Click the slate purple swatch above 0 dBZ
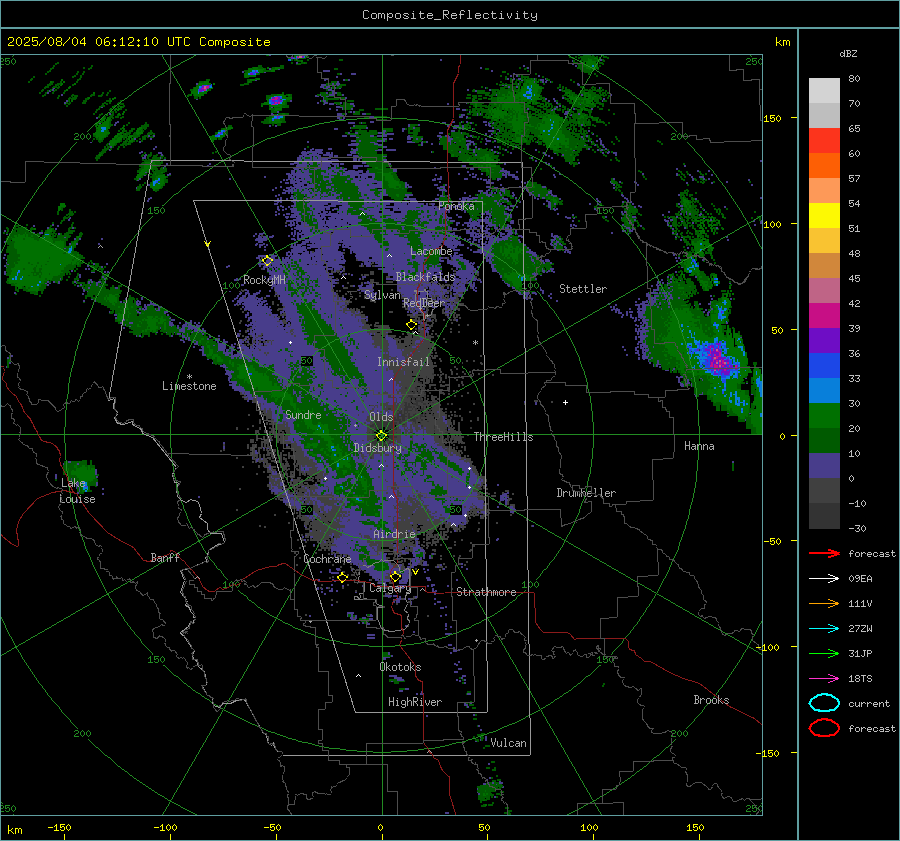The image size is (900, 841). click(824, 466)
